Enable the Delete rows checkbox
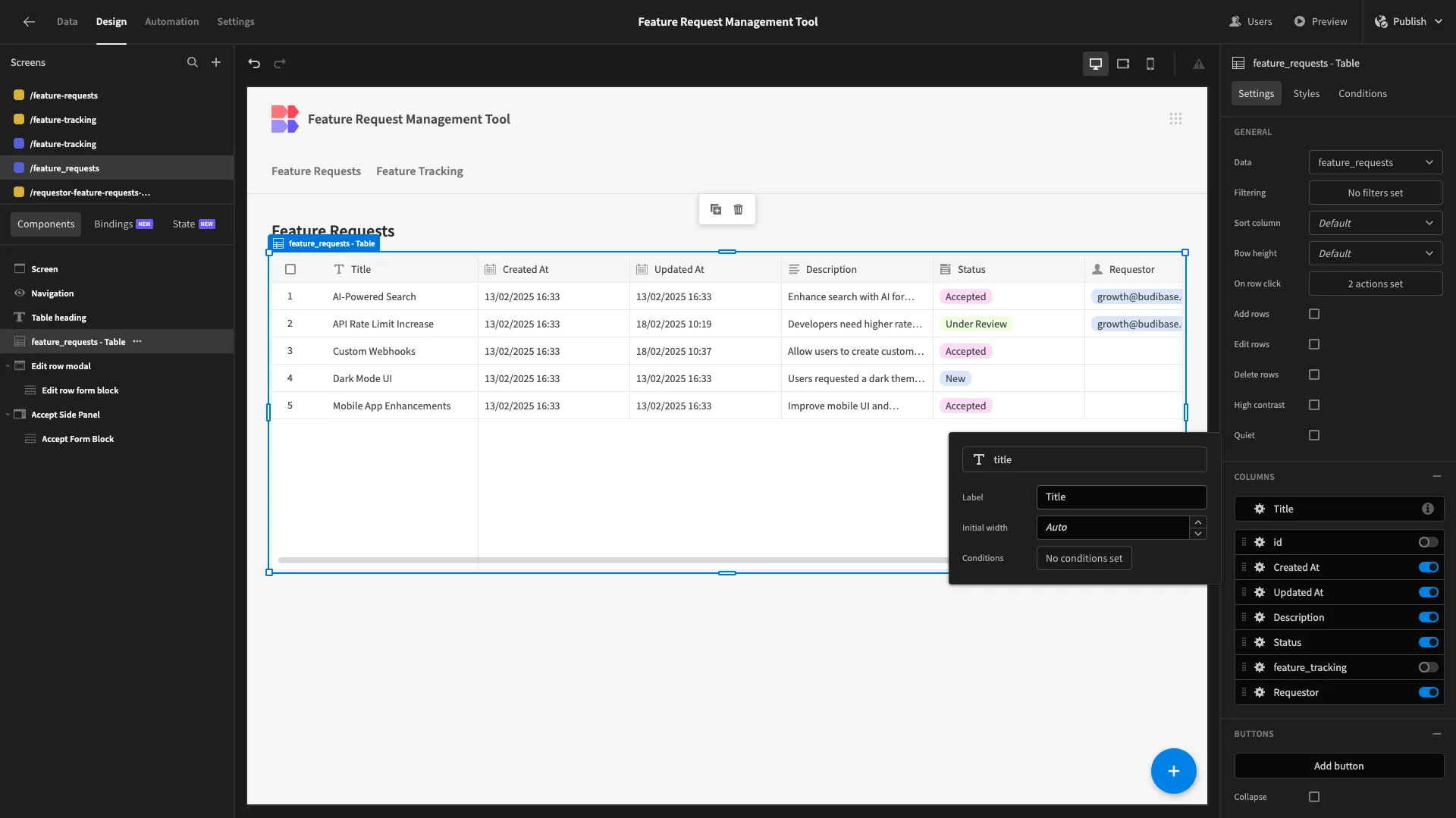 pos(1314,375)
